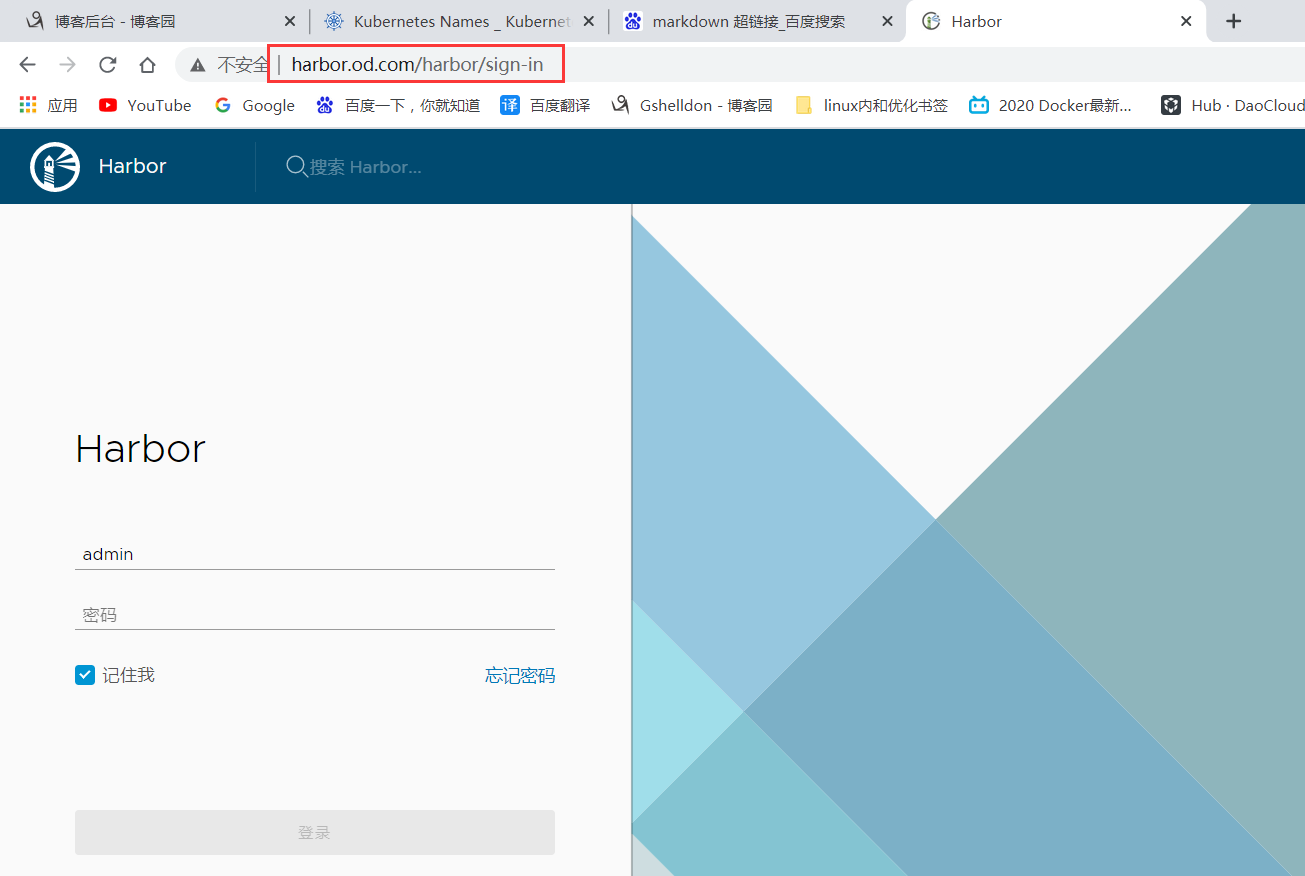This screenshot has height=876, width=1305.
Task: Toggle the 记住我 checkbox
Action: click(85, 675)
